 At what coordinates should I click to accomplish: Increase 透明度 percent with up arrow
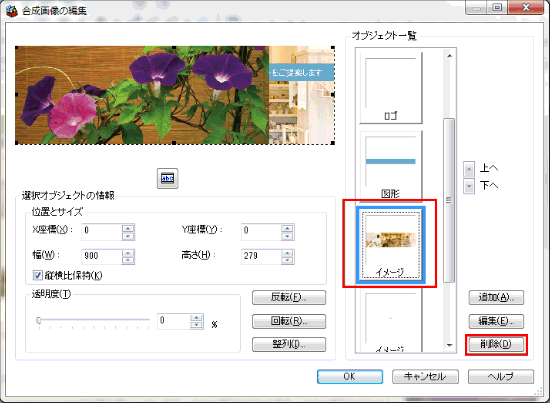(196, 318)
